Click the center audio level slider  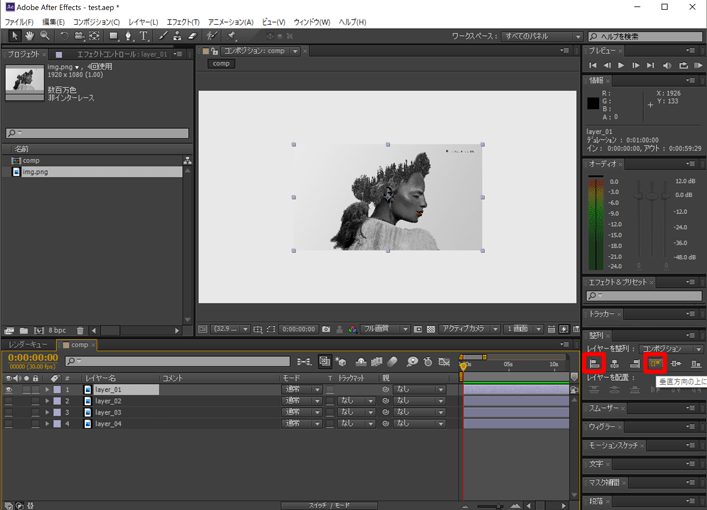coord(652,196)
